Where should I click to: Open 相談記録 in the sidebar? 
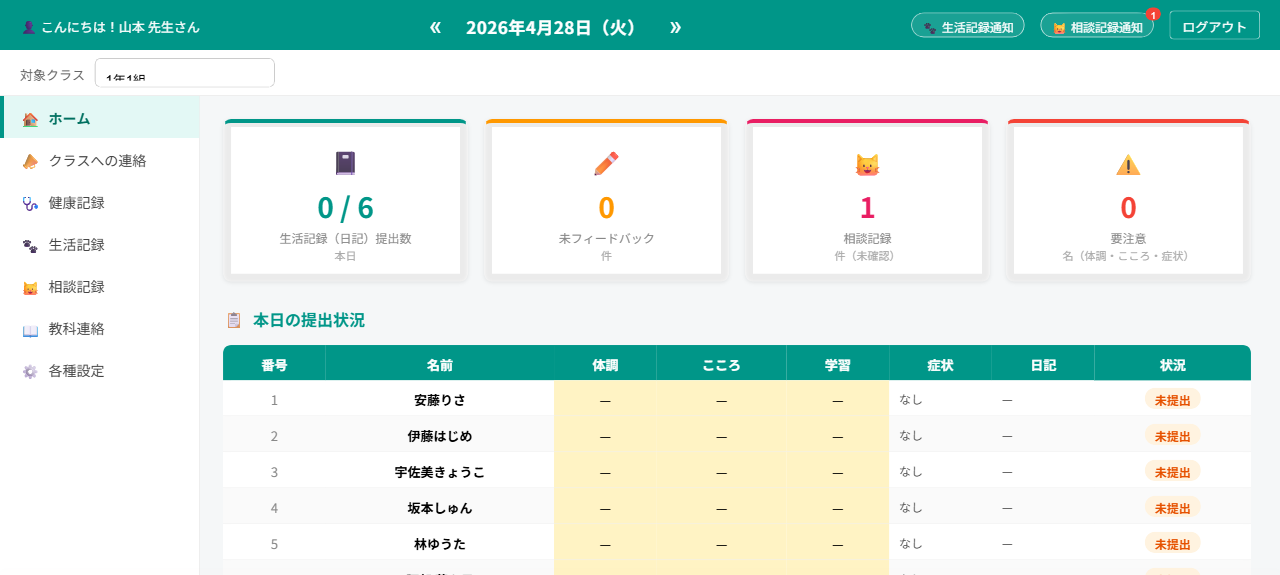coord(100,286)
